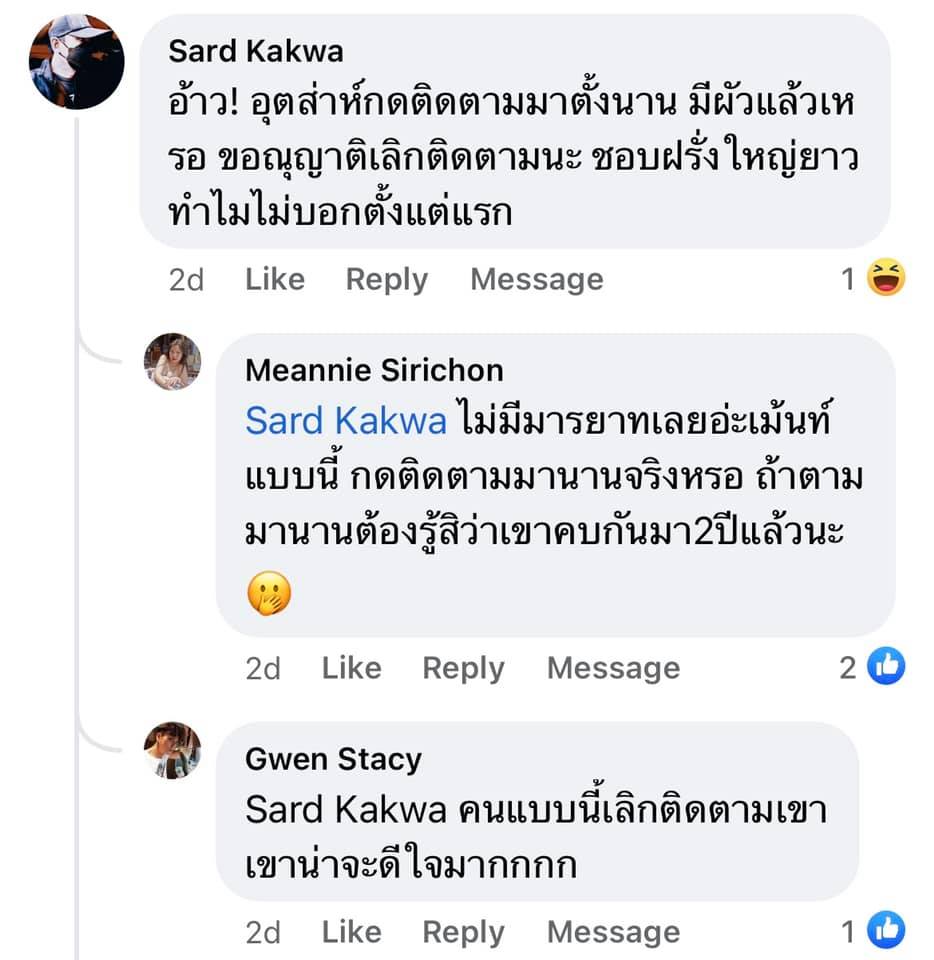Screen dimensions: 934x960
Task: Like Gwen Stacy's reply
Action: [351, 932]
